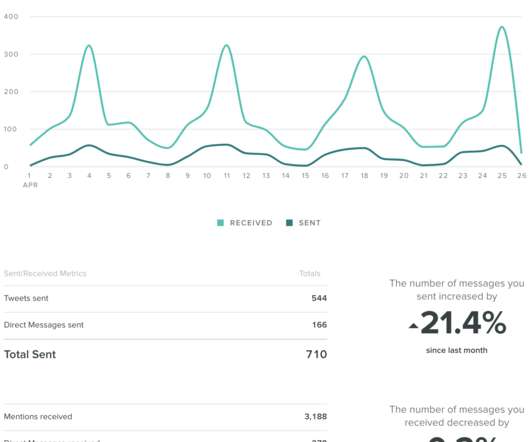Screen dimensions: 530x442
Task: Select the Mentions received row label
Action: pyautogui.click(x=38, y=416)
